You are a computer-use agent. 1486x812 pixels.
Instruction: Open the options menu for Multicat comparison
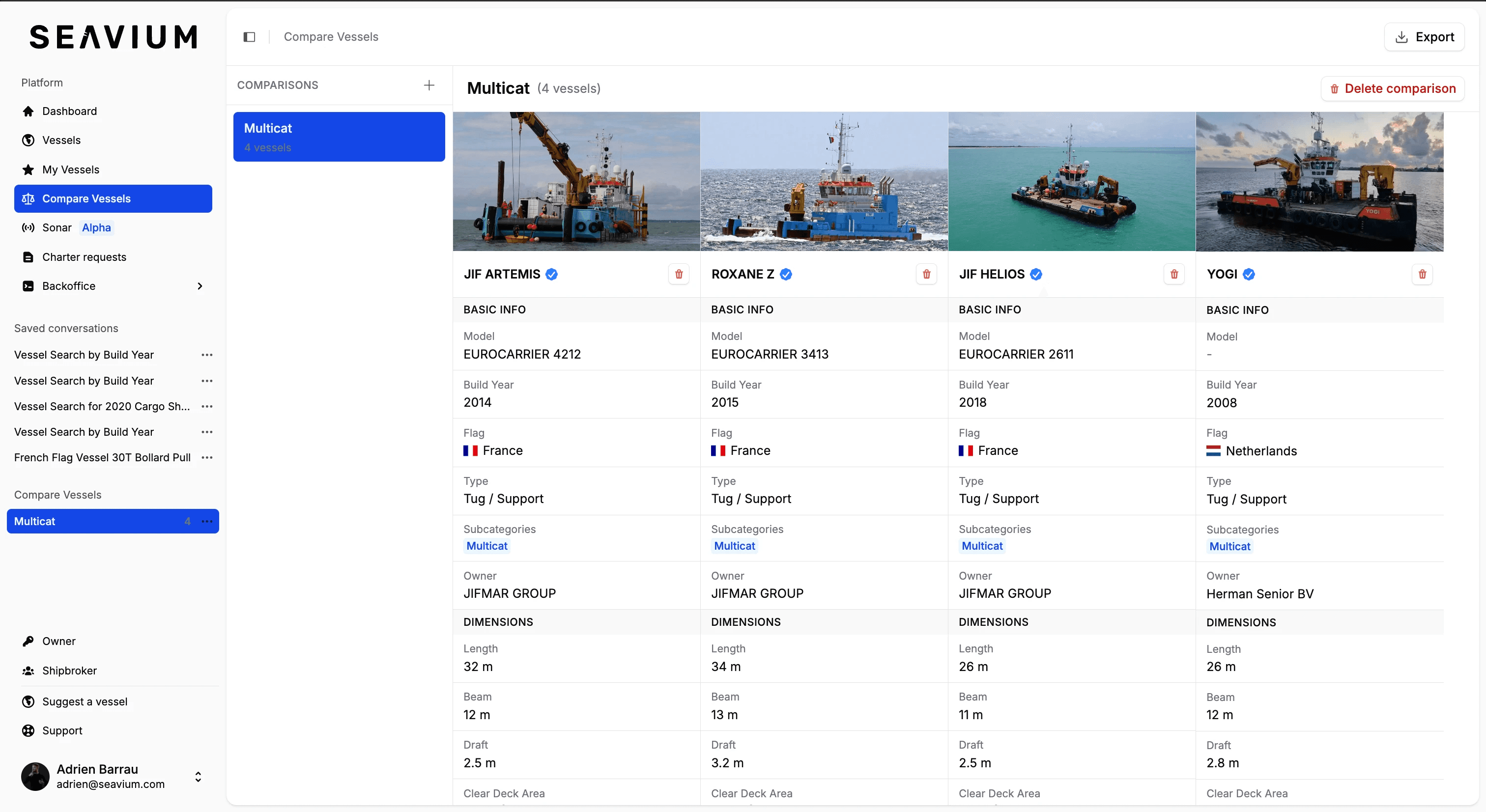[207, 521]
